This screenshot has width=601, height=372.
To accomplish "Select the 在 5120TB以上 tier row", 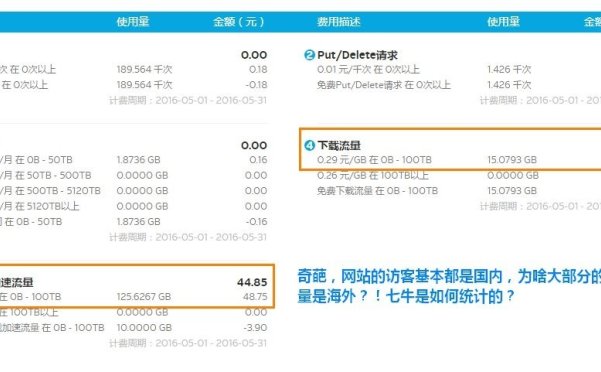I will pyautogui.click(x=39, y=206).
